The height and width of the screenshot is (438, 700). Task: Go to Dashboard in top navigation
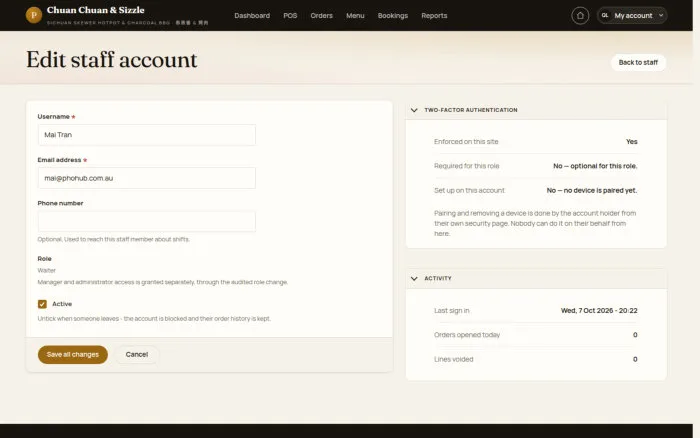pos(252,16)
